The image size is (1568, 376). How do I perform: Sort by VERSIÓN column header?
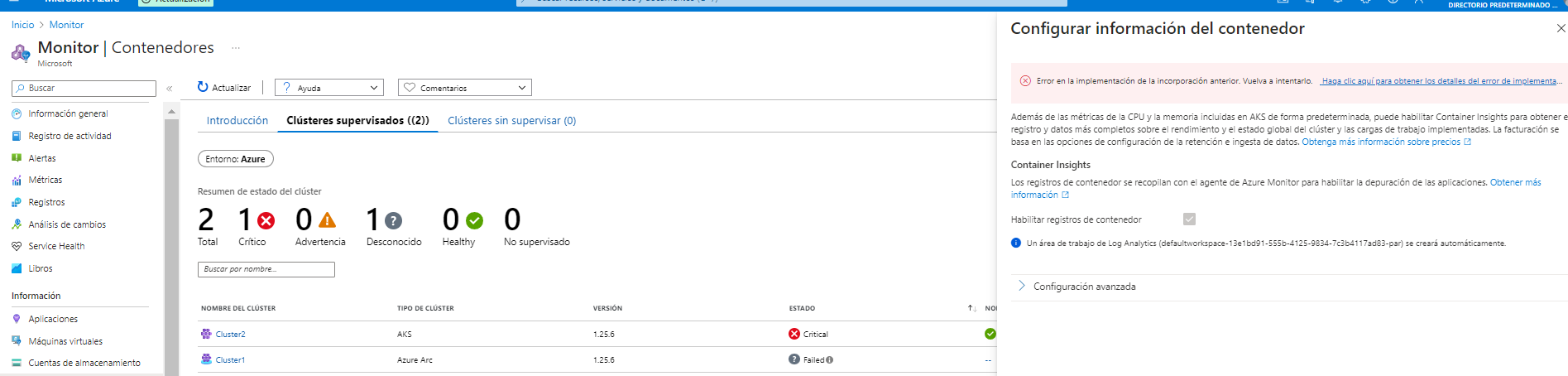click(x=607, y=308)
